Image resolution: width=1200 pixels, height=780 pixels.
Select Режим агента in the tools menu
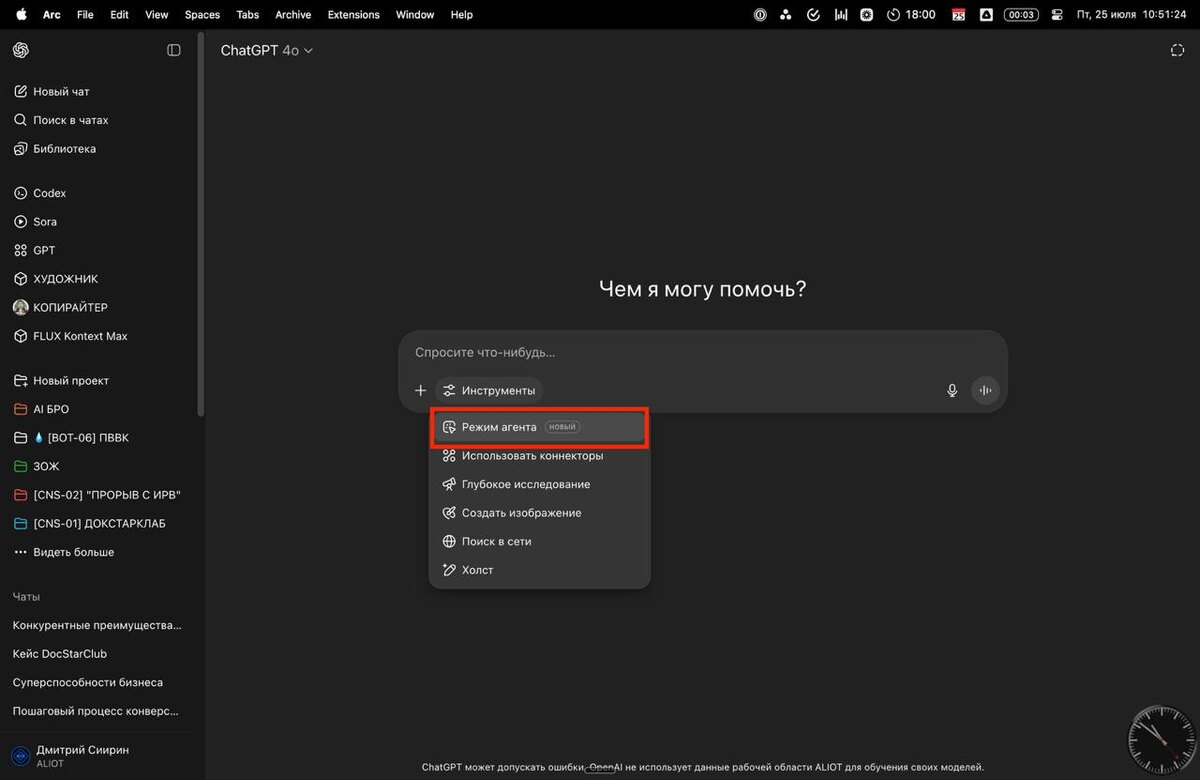[x=540, y=427]
